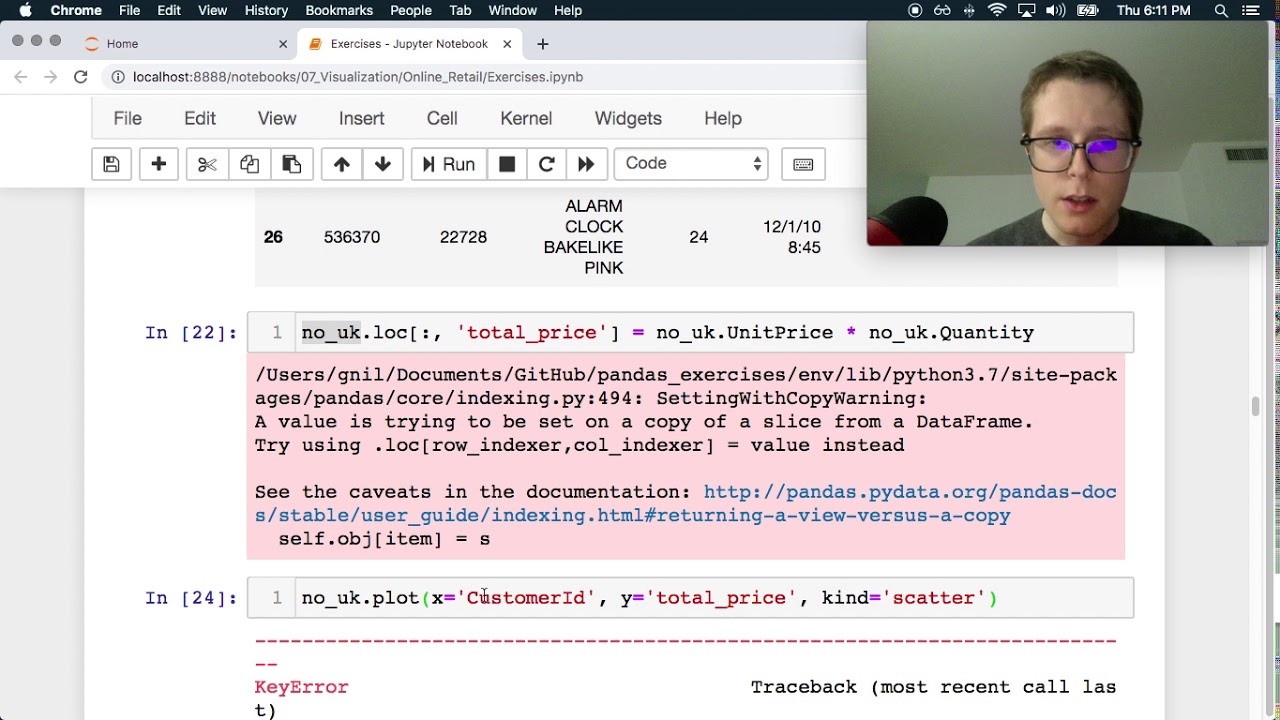Viewport: 1280px width, 720px height.
Task: Open a new browser tab
Action: pyautogui.click(x=543, y=44)
